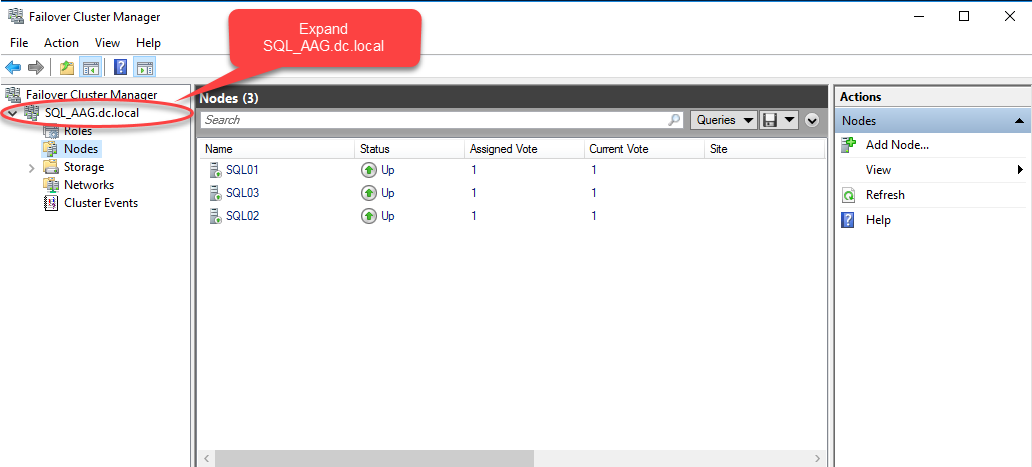
Task: Sort by Assigned Vote column header
Action: coord(525,149)
